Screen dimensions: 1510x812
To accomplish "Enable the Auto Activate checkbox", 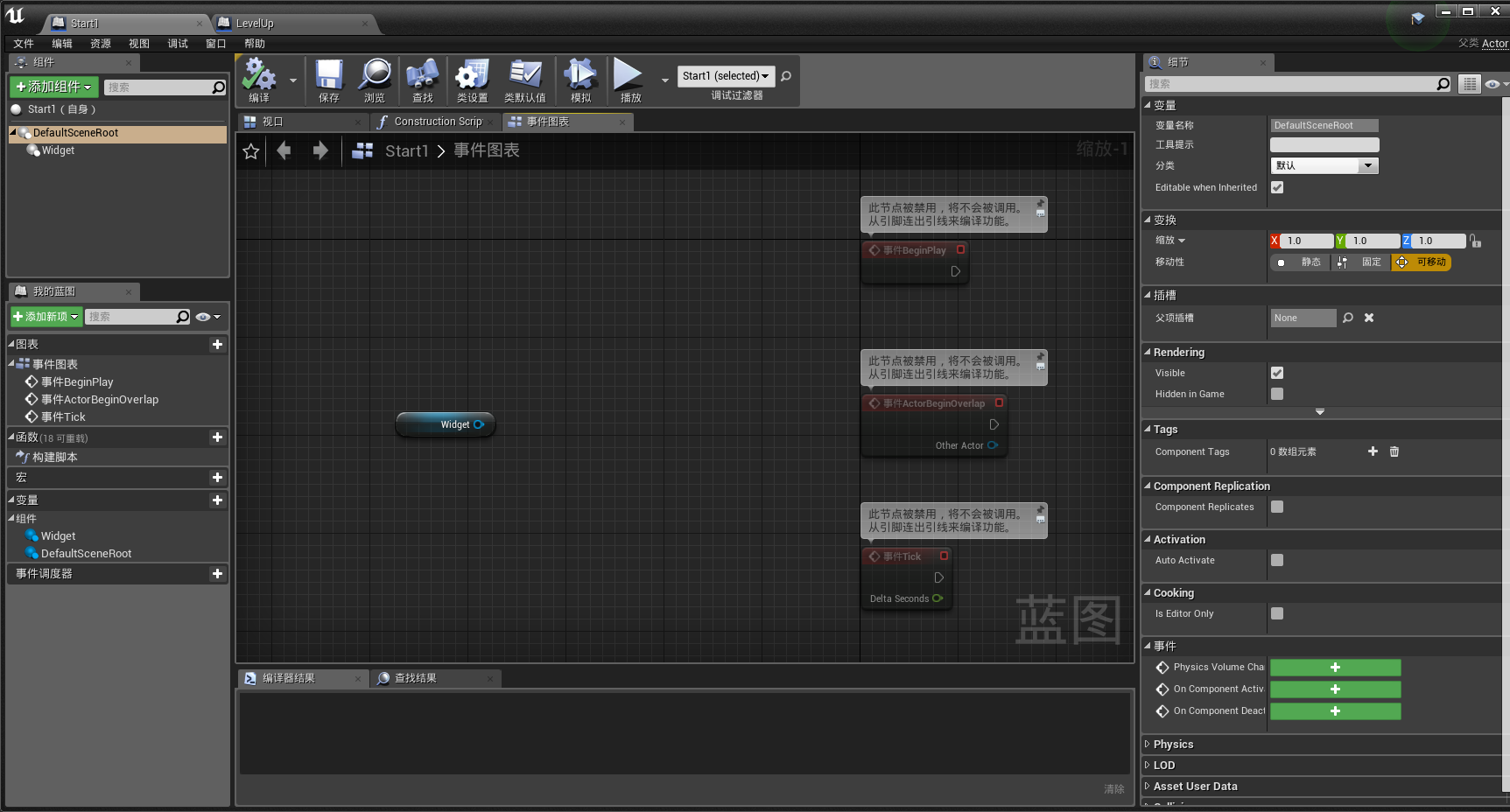I will (x=1277, y=560).
